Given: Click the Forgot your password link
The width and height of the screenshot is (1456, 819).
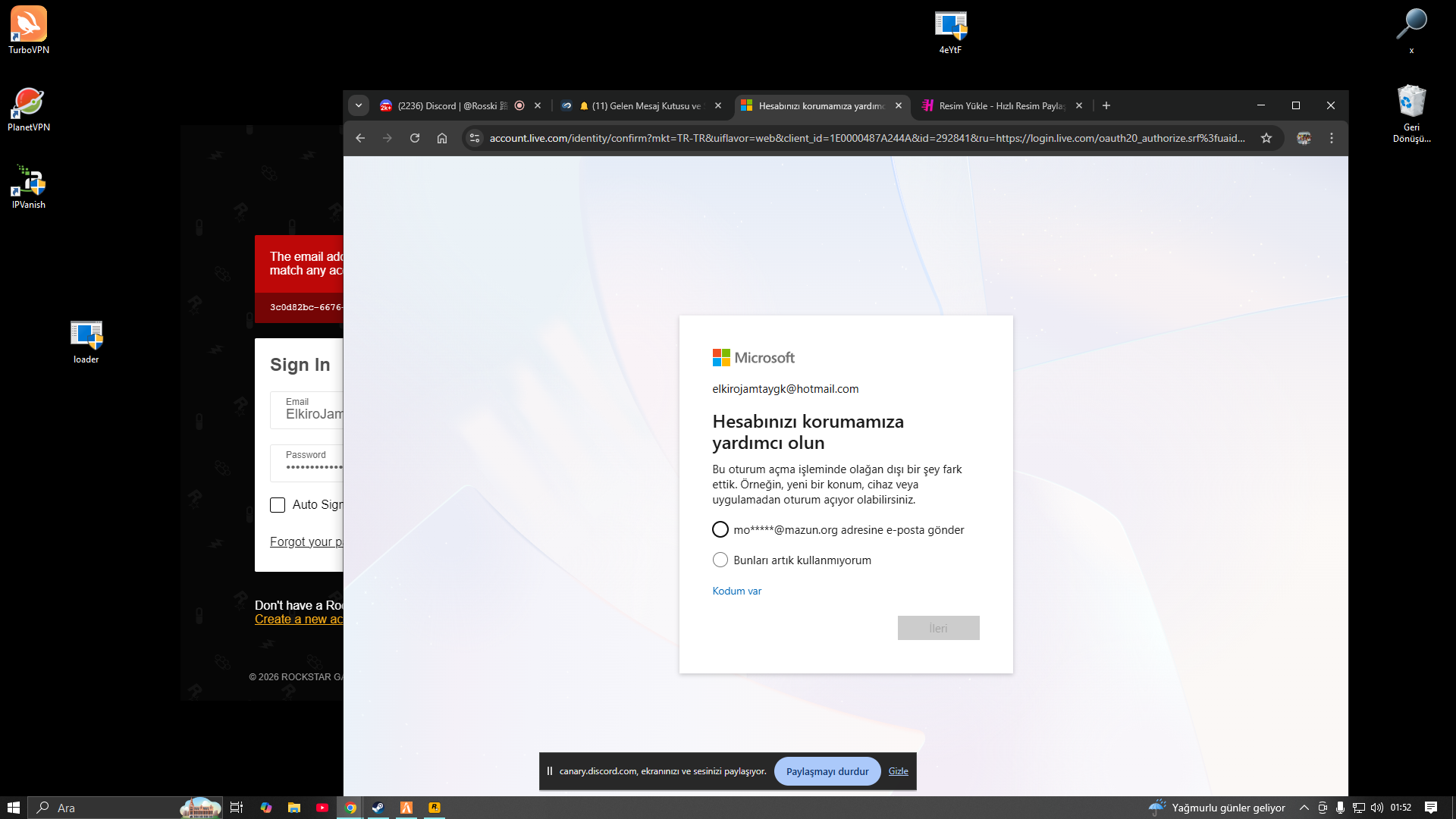Looking at the screenshot, I should [x=306, y=541].
